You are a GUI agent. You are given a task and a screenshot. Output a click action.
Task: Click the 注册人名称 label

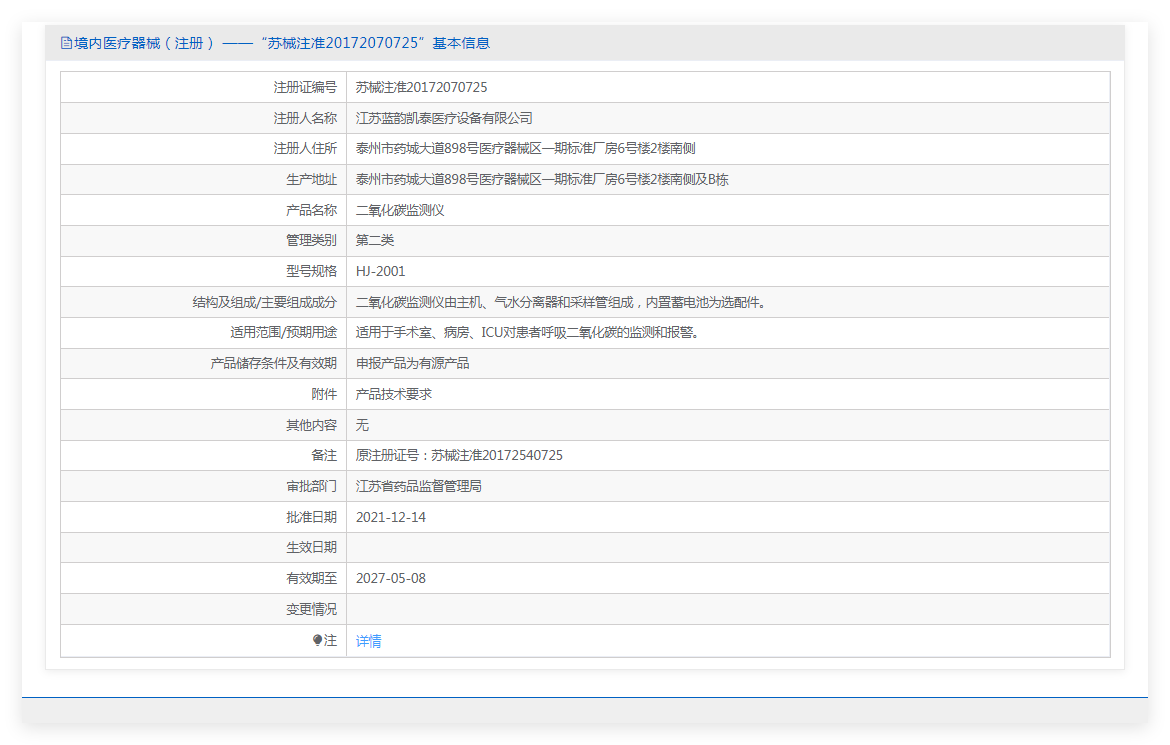tap(305, 118)
